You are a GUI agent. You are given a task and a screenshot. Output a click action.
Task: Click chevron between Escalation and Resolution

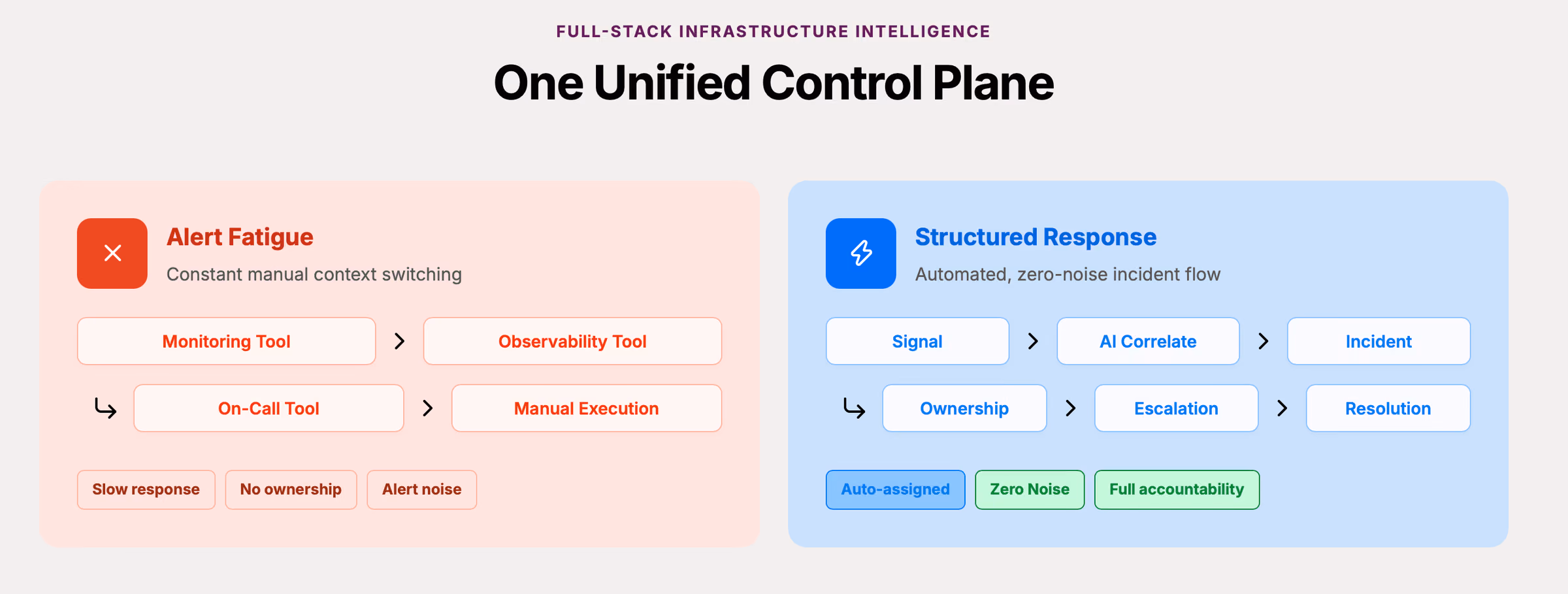(1282, 408)
